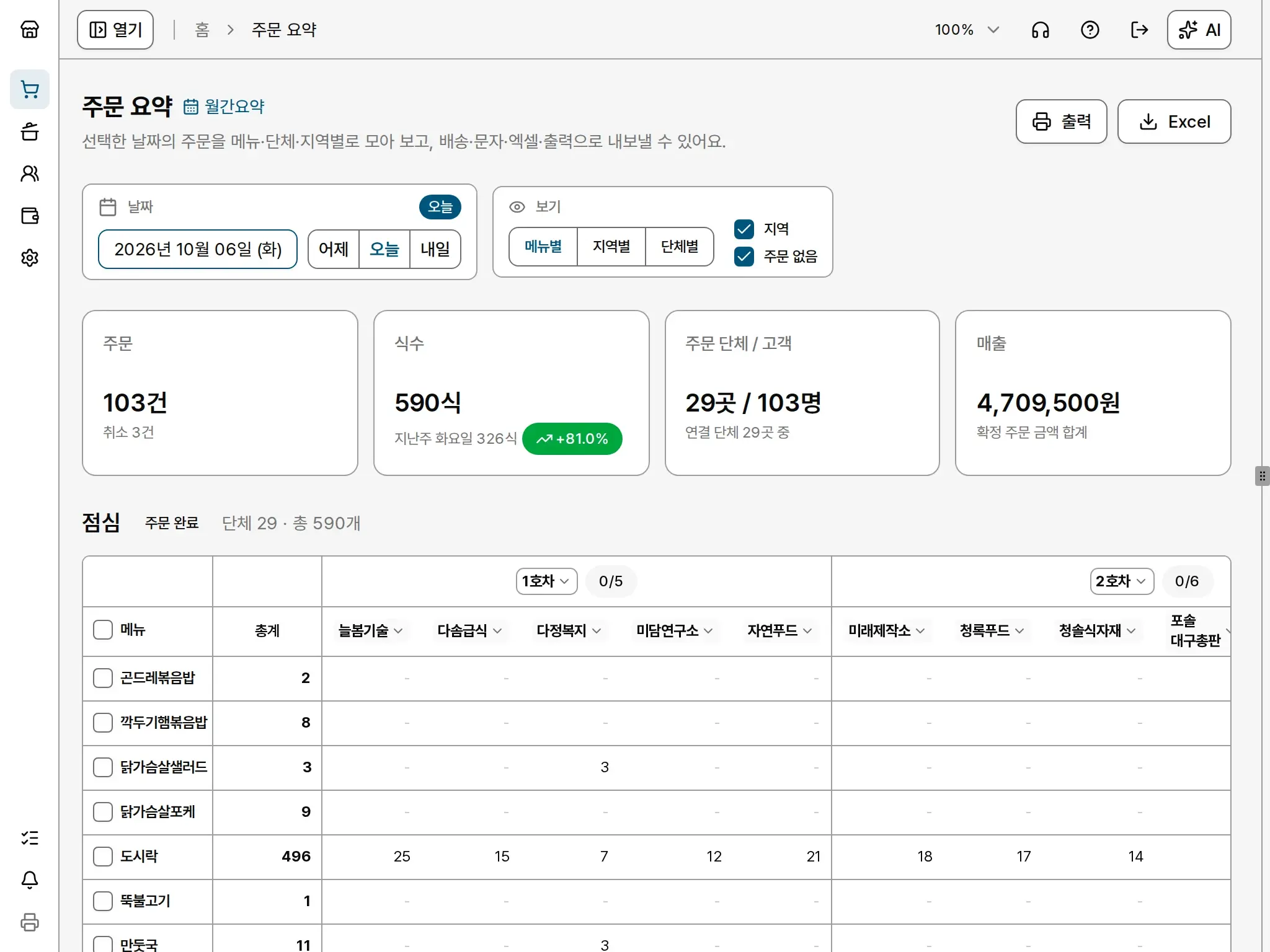Open the 2026년 10월 06일 date field
Viewport: 1270px width, 952px height.
click(x=198, y=249)
